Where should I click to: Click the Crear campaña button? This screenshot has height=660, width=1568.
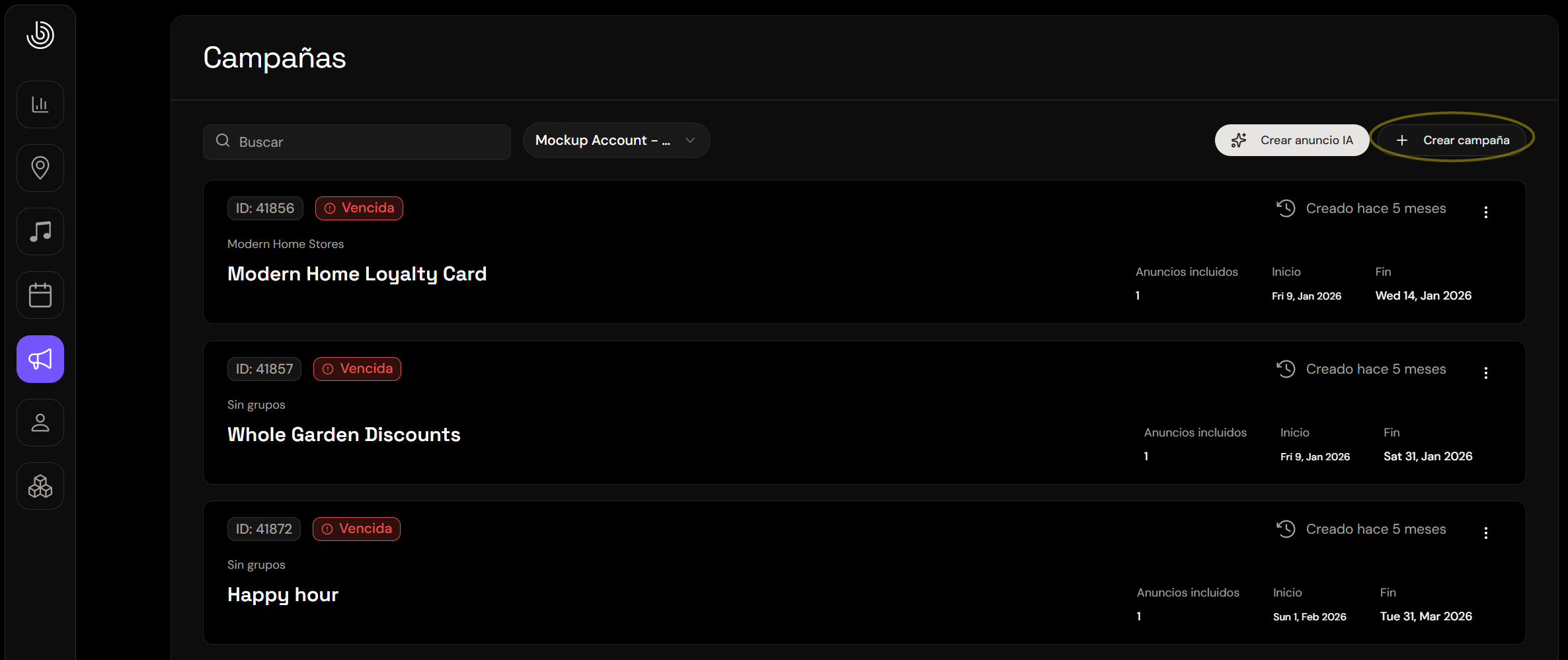point(1452,140)
